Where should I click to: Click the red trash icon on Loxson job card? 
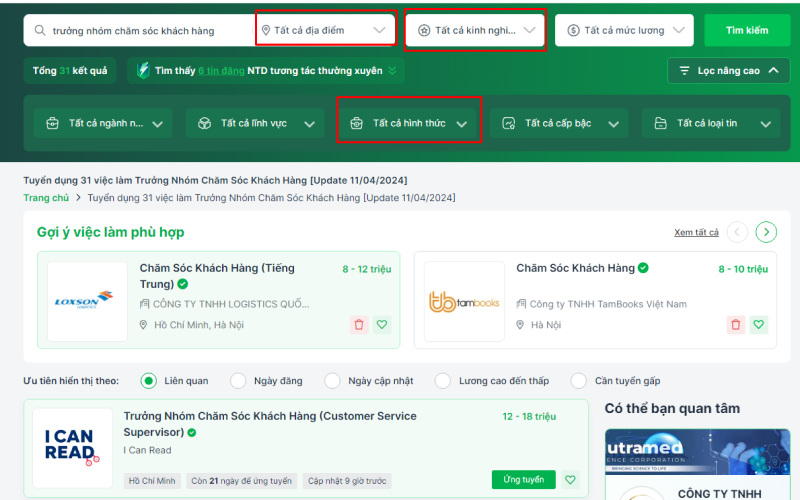click(359, 324)
